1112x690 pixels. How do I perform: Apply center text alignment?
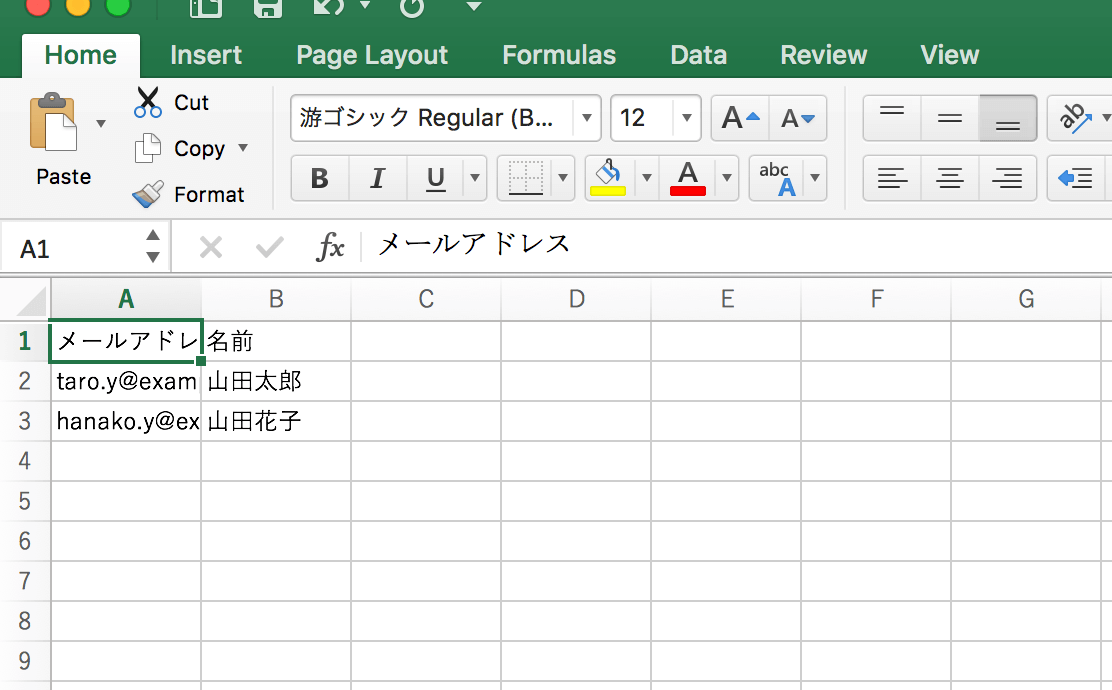pos(948,178)
